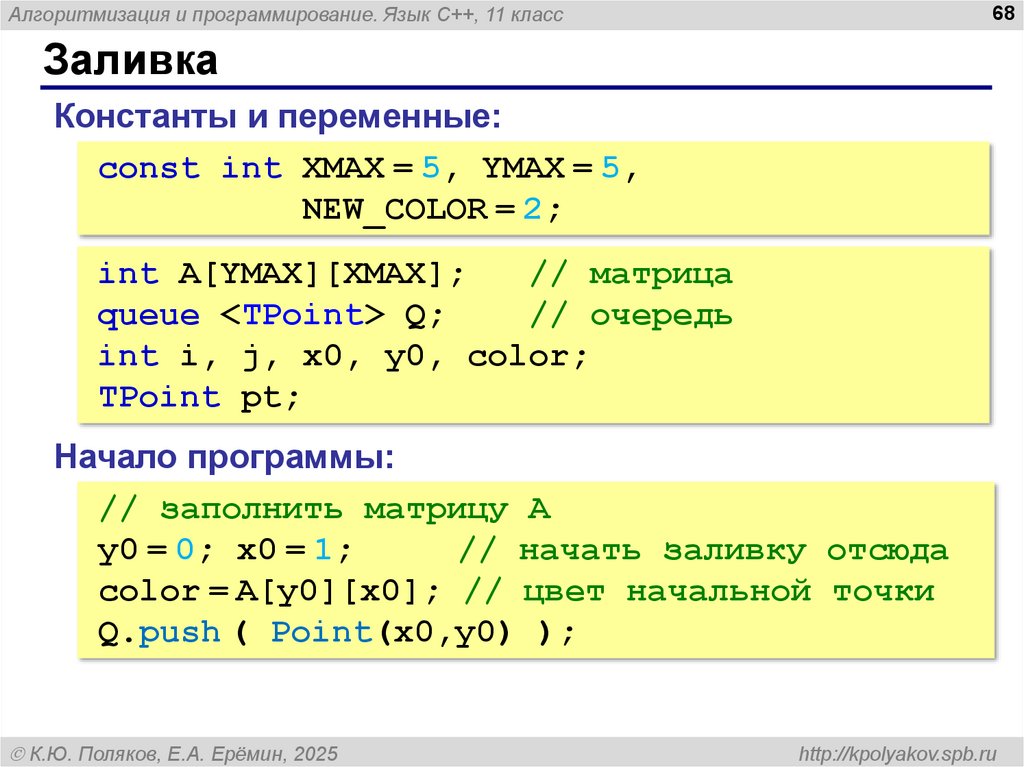Click the "// начать заливку отсюда" comment

tap(703, 550)
